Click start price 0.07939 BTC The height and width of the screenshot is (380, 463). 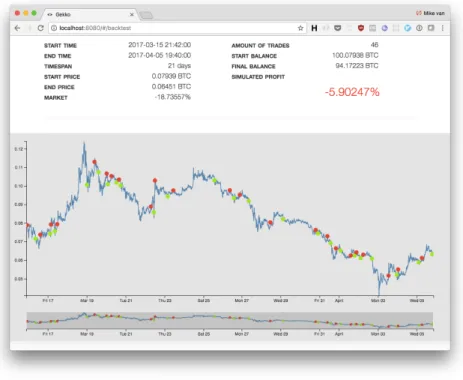pos(171,76)
